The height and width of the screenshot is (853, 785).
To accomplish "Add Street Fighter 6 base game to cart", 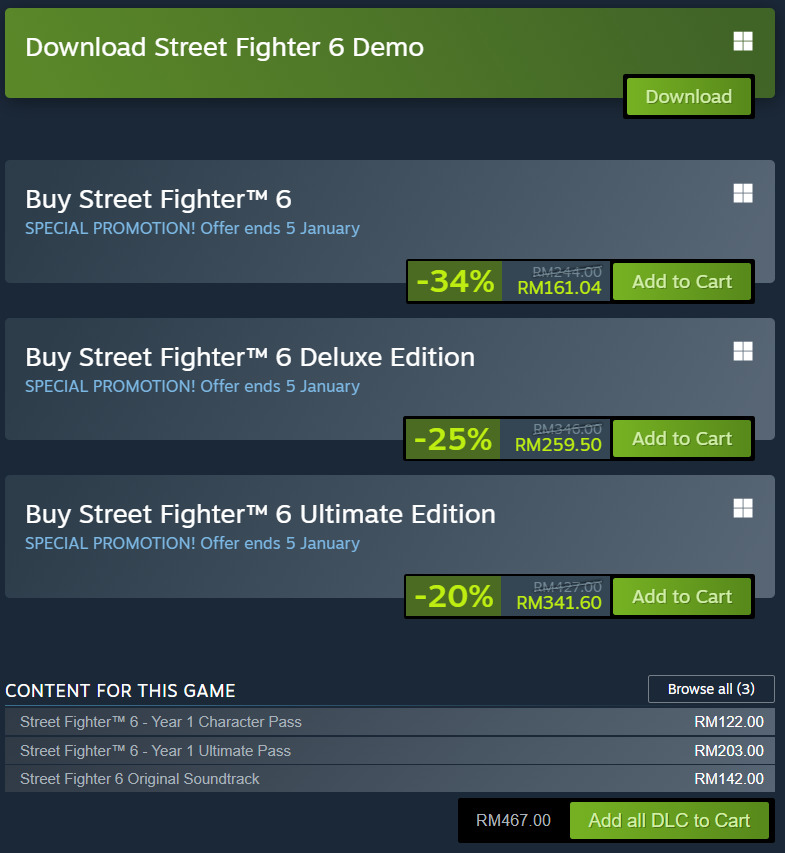I will 681,282.
